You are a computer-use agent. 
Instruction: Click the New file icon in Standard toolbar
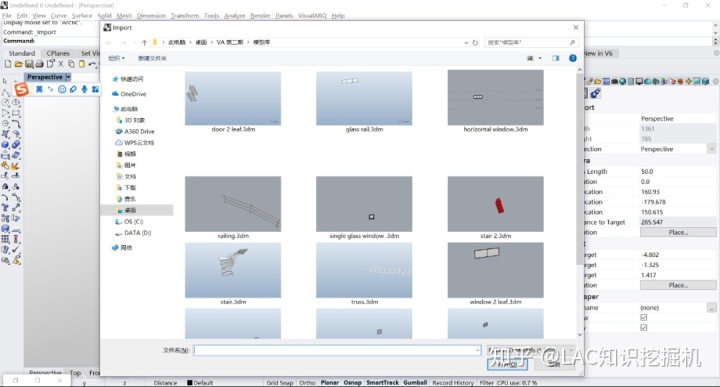[x=8, y=64]
